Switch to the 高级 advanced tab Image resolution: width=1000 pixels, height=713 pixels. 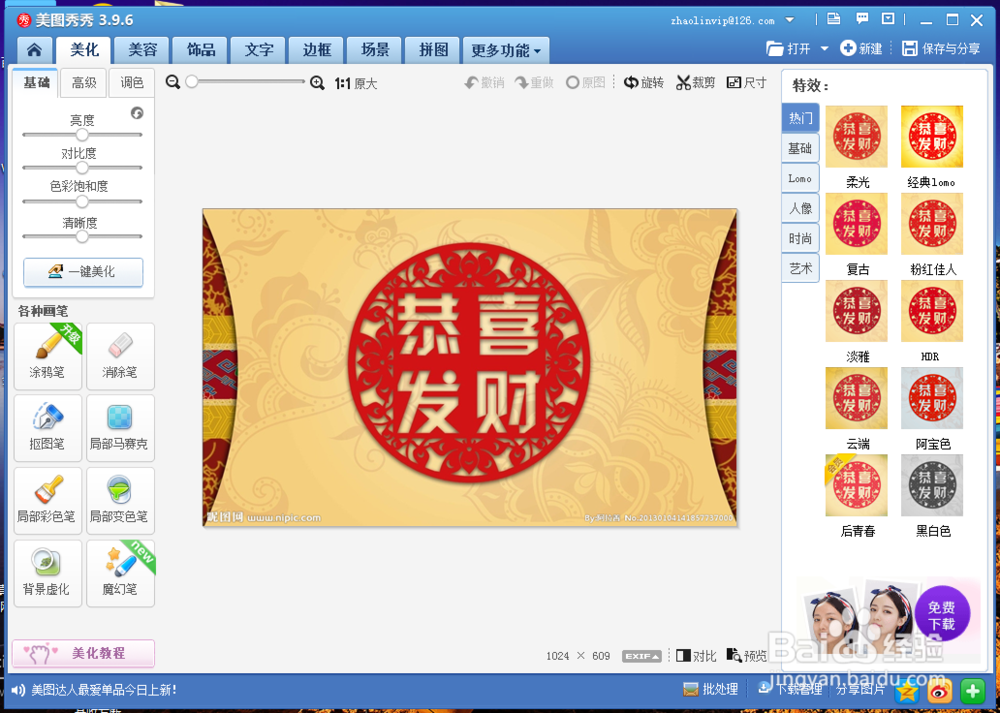[x=83, y=83]
